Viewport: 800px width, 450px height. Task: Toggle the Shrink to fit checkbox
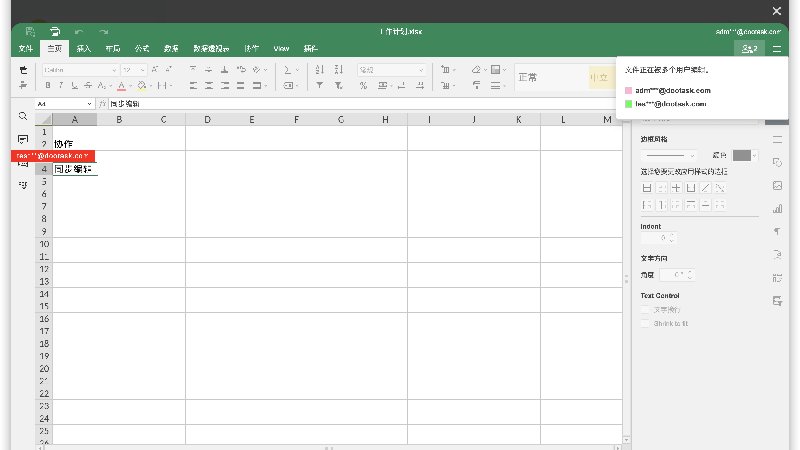[645, 323]
